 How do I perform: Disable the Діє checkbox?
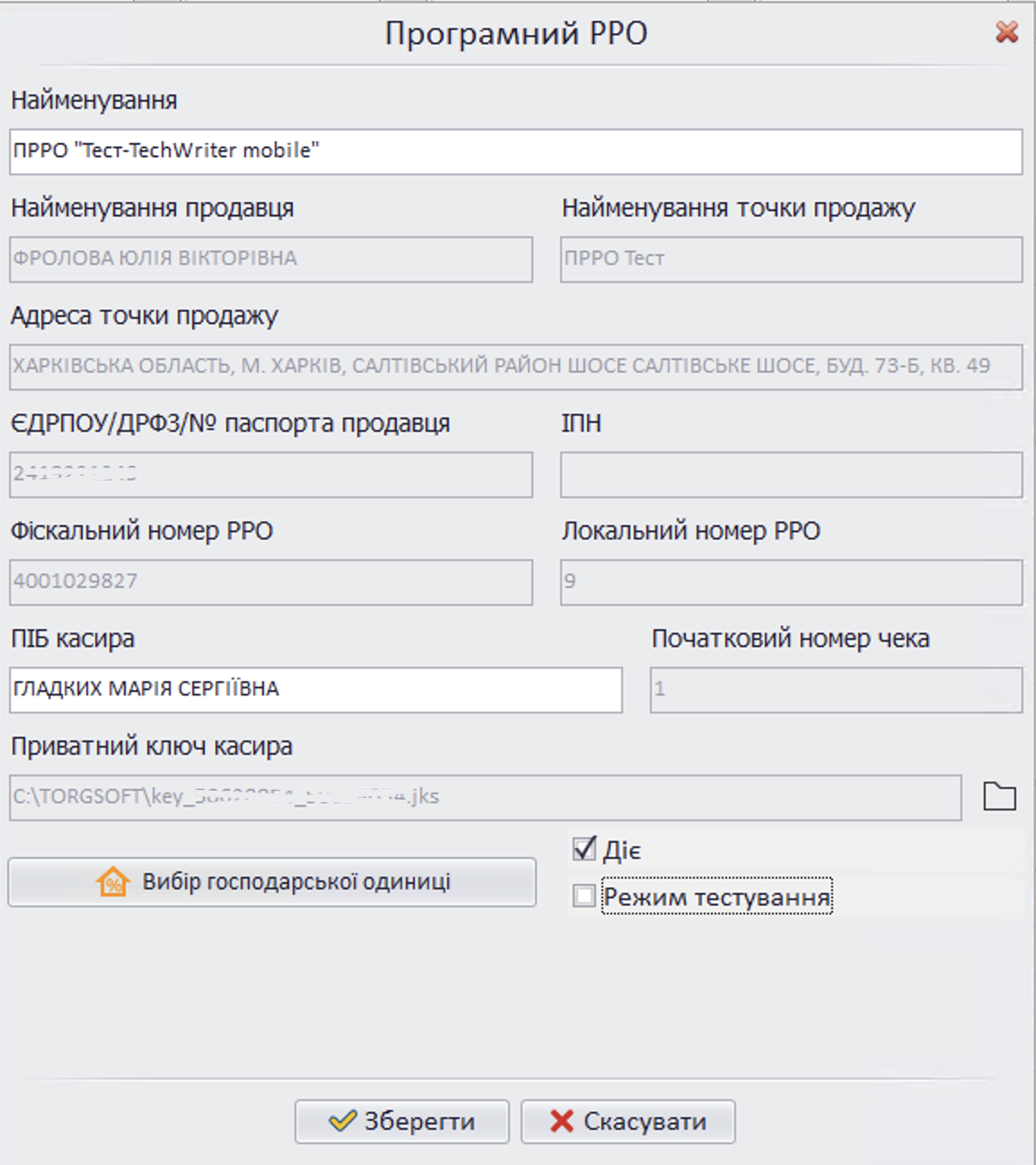point(584,847)
